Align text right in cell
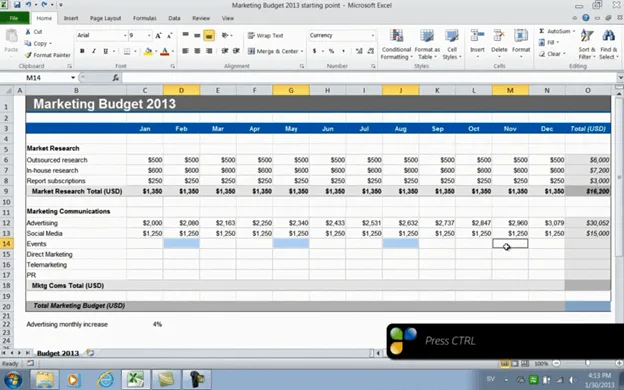The height and width of the screenshot is (390, 624). point(209,51)
